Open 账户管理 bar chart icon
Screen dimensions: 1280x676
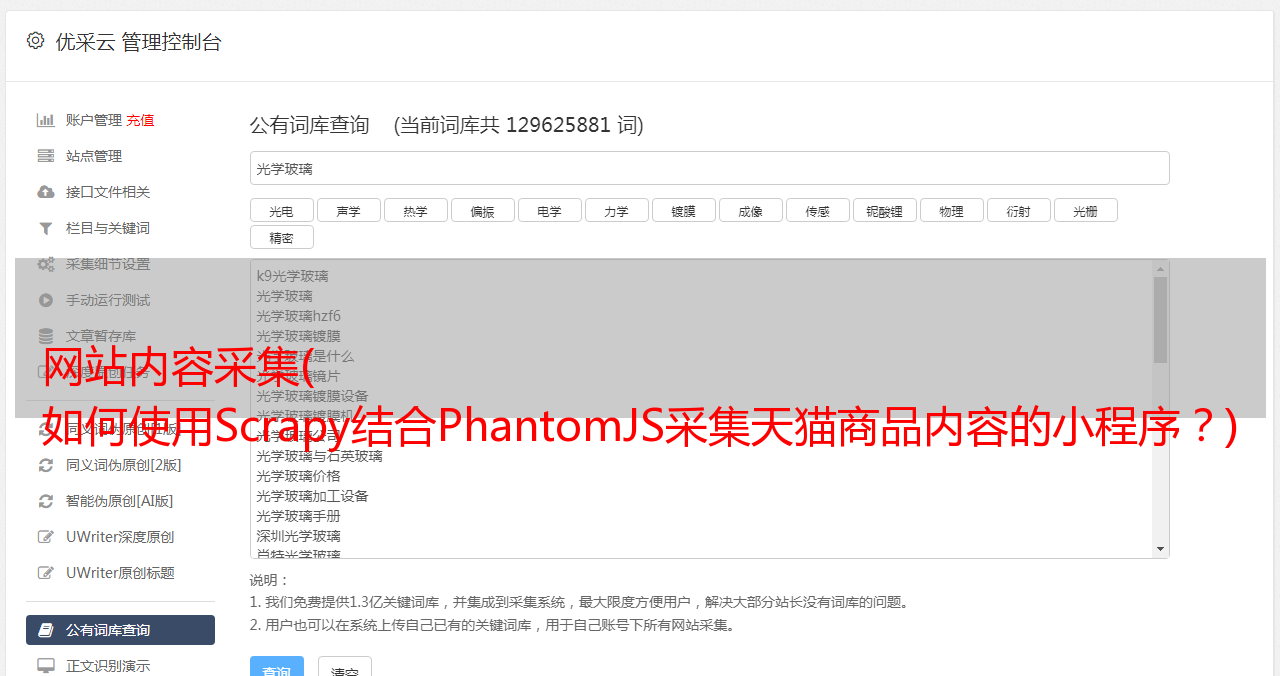46,120
